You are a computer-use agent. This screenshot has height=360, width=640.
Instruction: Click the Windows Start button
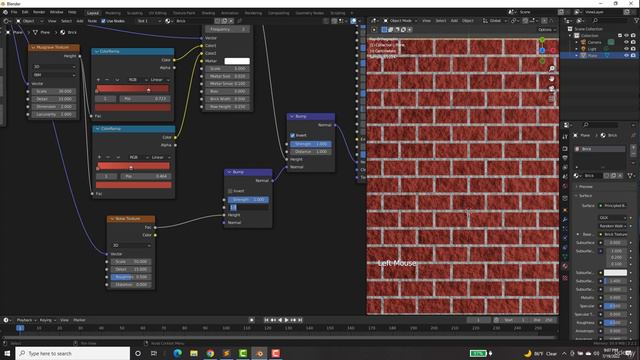(7, 353)
